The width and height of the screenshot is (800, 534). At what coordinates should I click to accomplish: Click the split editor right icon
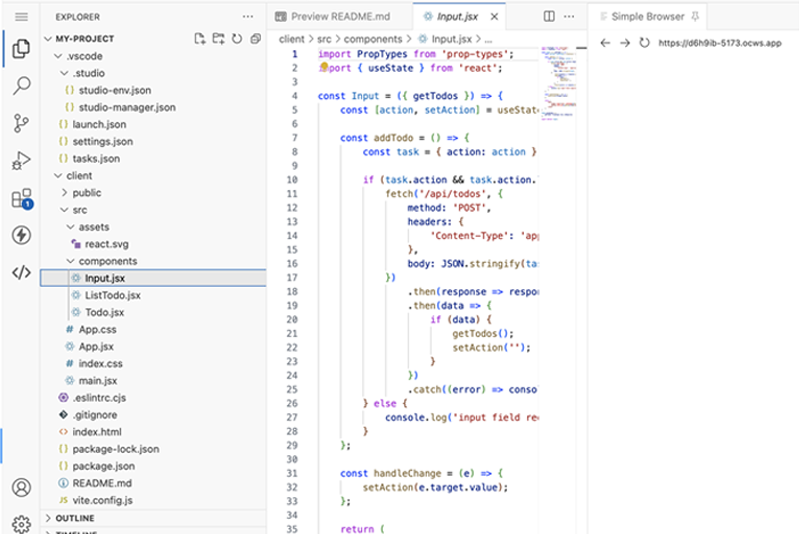coord(549,17)
